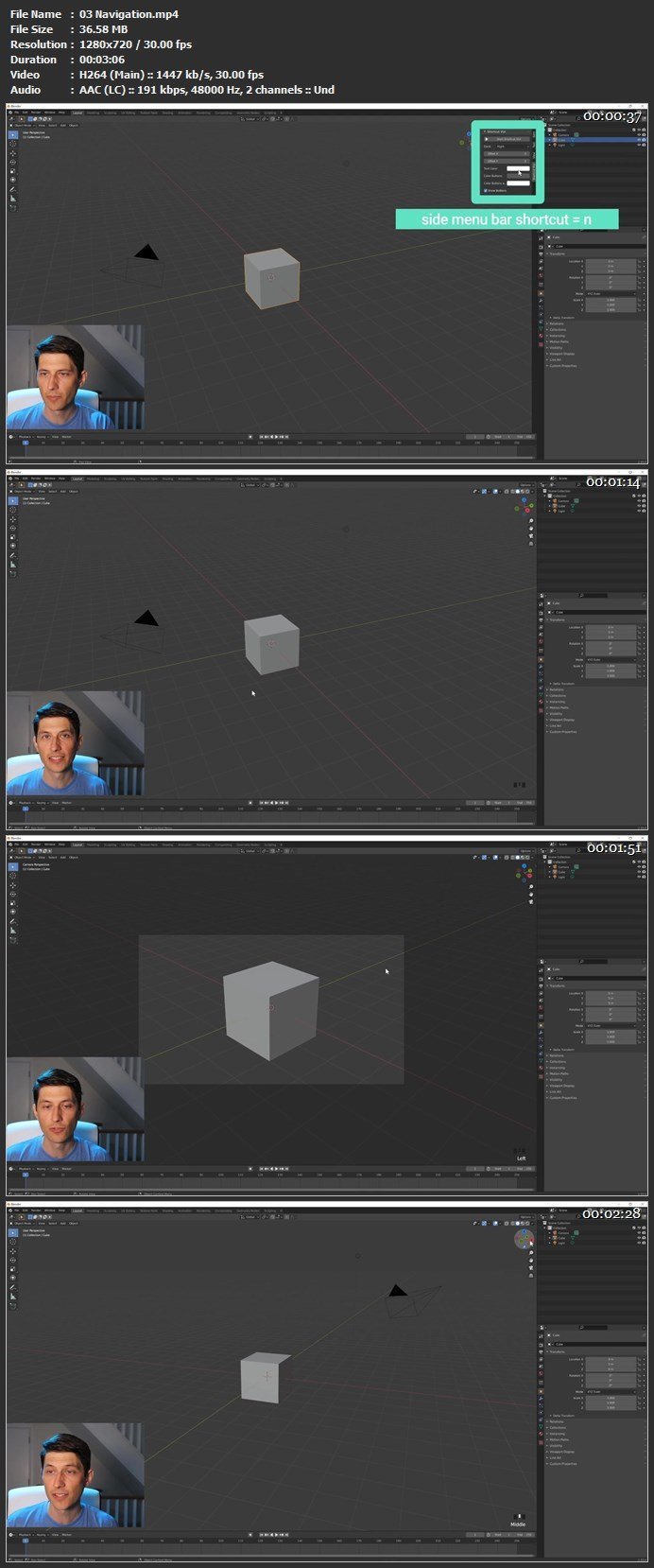This screenshot has height=1568, width=654.
Task: Open World properties tab in 00:00:37 frame
Action: point(541,275)
